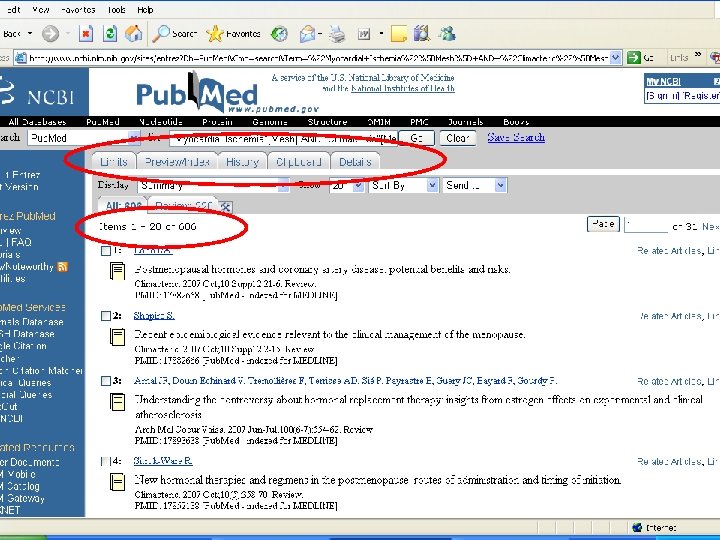Viewport: 720px width, 540px height.
Task: Click the browser Forward arrow button
Action: coord(51,34)
